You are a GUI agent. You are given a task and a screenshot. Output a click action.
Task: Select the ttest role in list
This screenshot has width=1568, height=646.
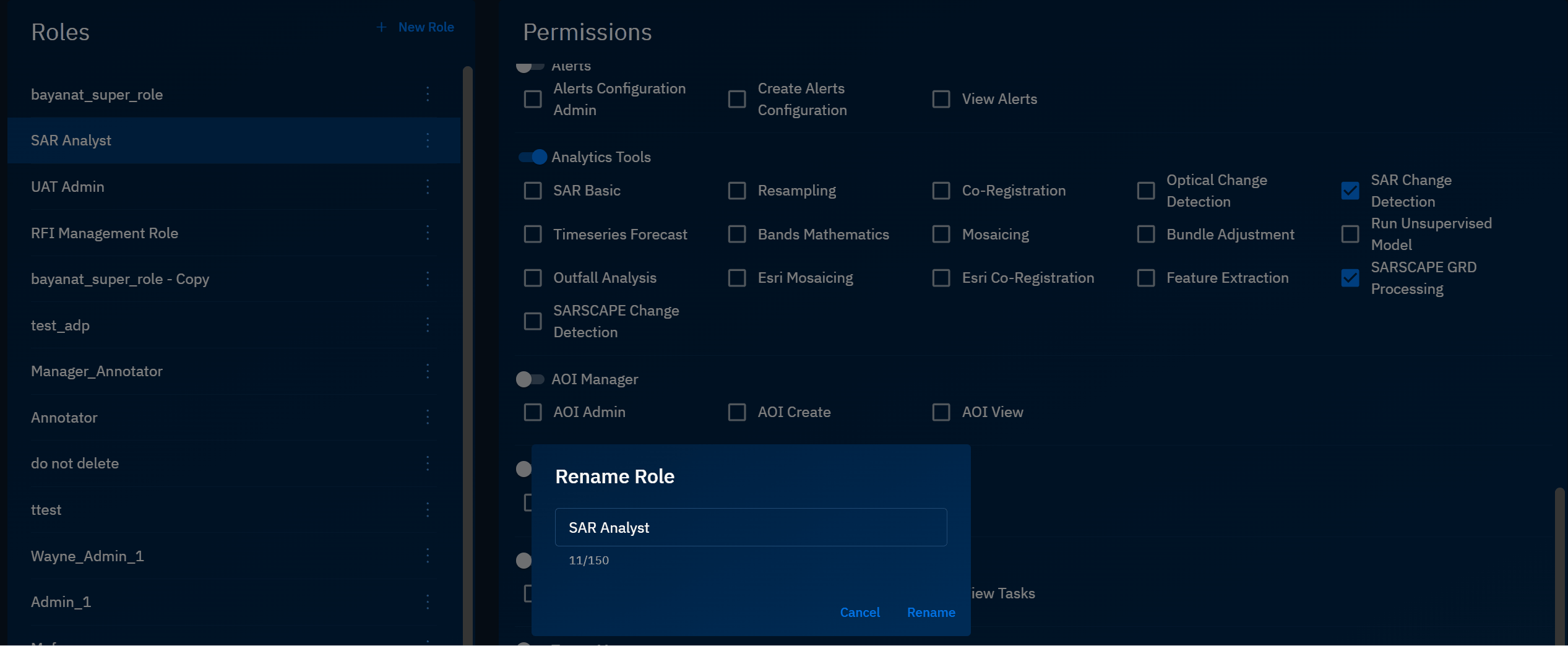click(46, 510)
